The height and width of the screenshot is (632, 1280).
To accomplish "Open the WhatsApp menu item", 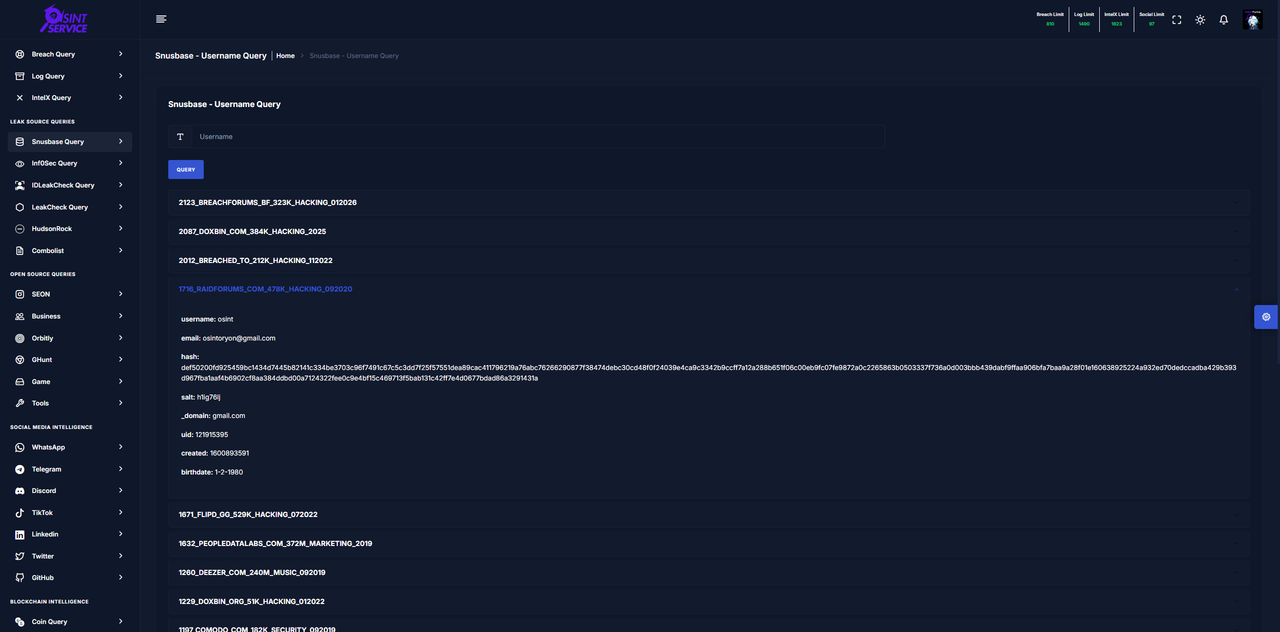I will (x=70, y=447).
